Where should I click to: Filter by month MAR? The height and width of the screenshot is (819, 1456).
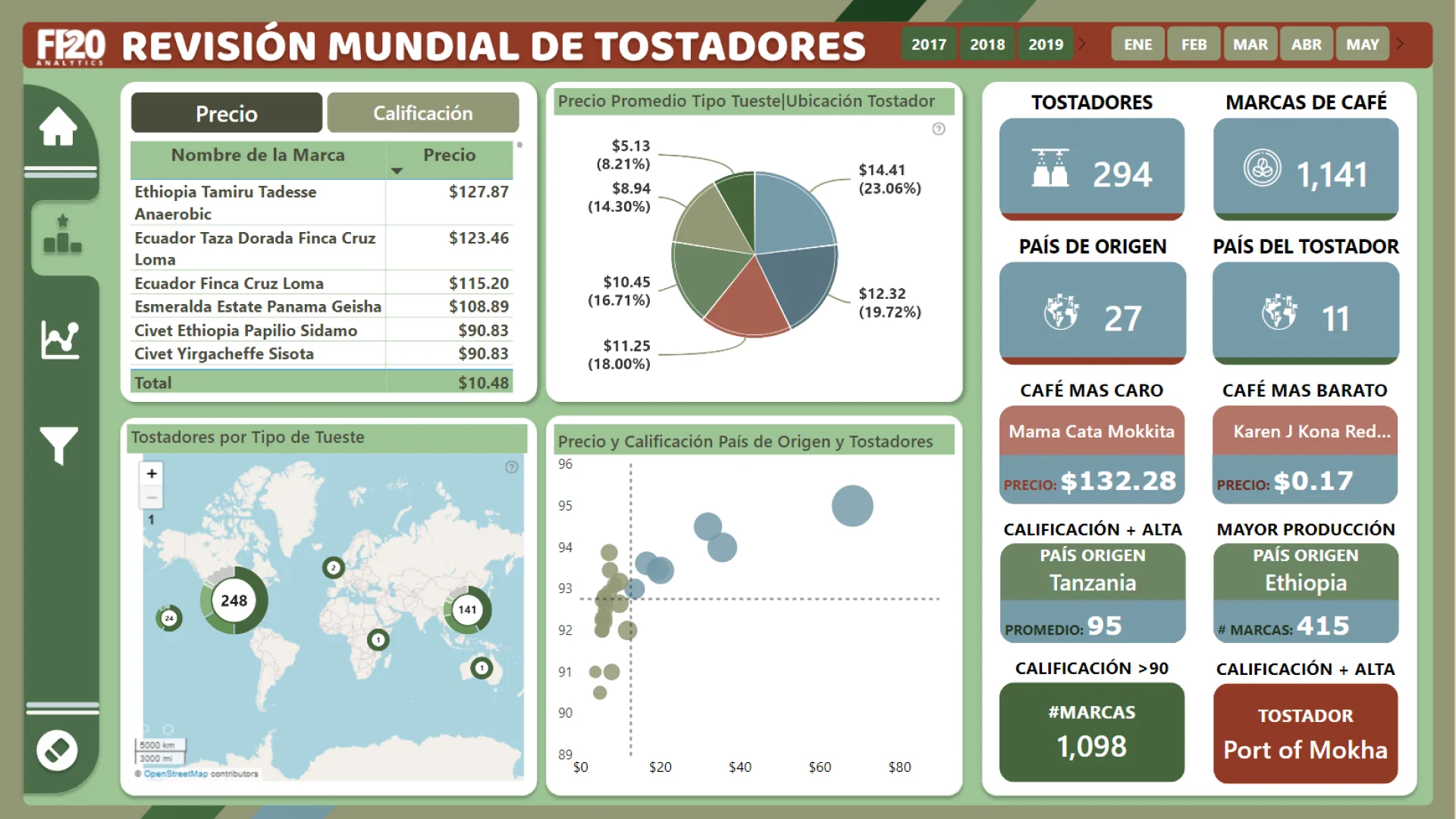[1250, 44]
